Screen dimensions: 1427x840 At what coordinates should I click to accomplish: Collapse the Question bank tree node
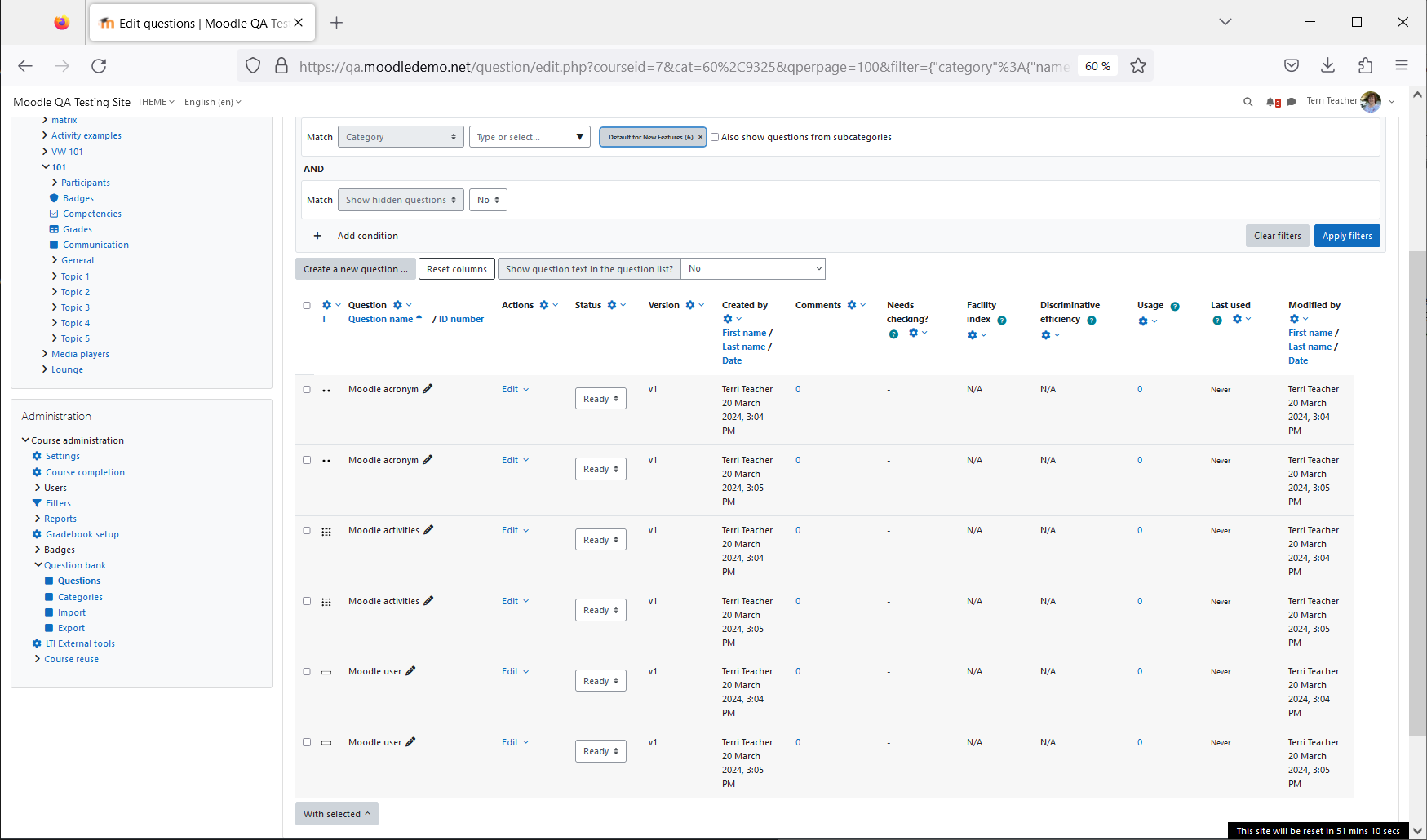(38, 565)
